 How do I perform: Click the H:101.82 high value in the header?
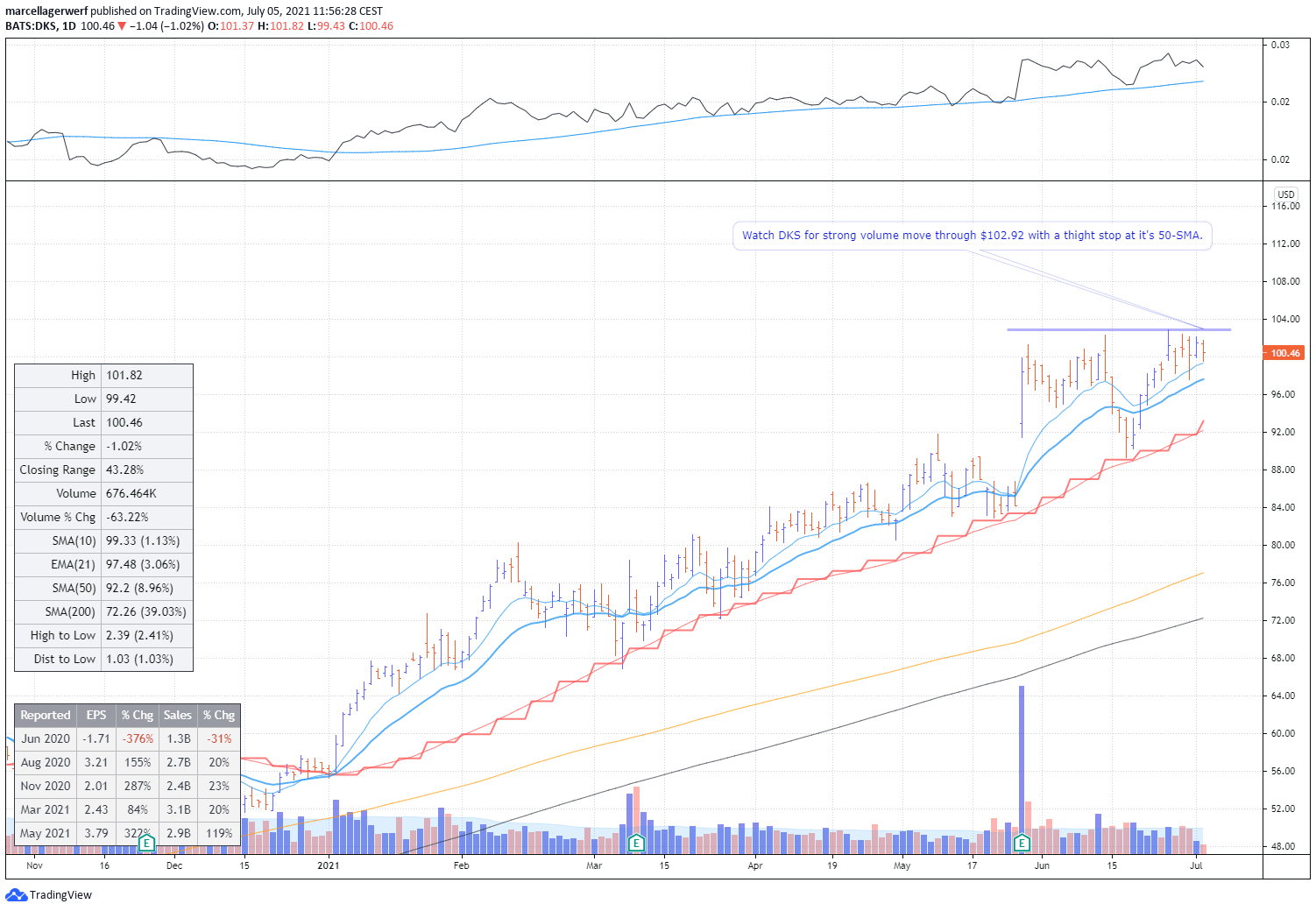tap(280, 26)
